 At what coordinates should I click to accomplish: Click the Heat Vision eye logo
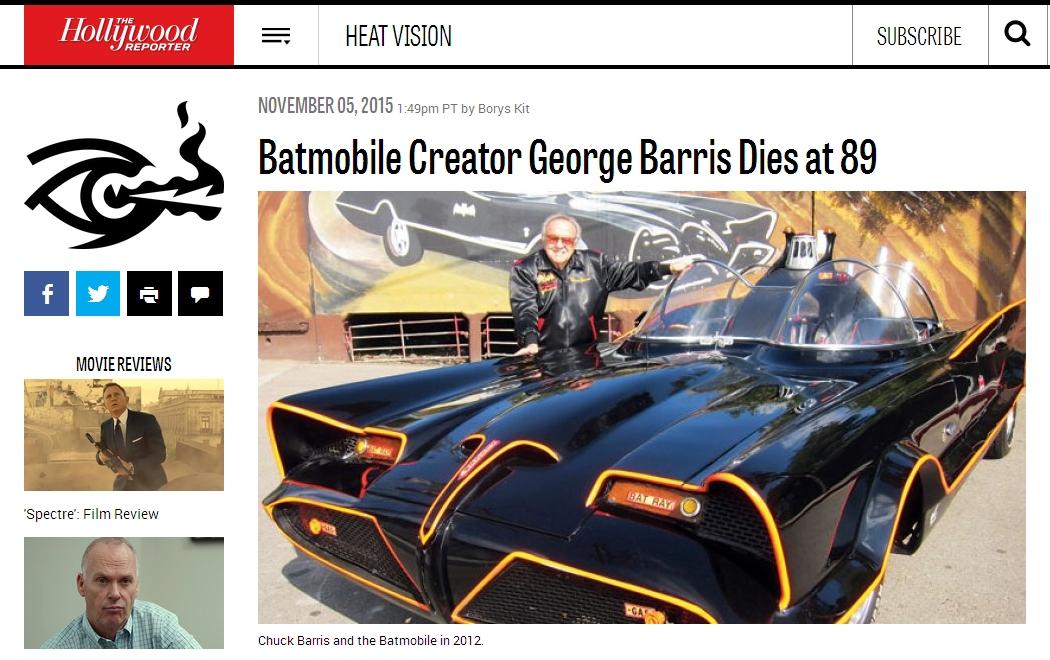(124, 175)
